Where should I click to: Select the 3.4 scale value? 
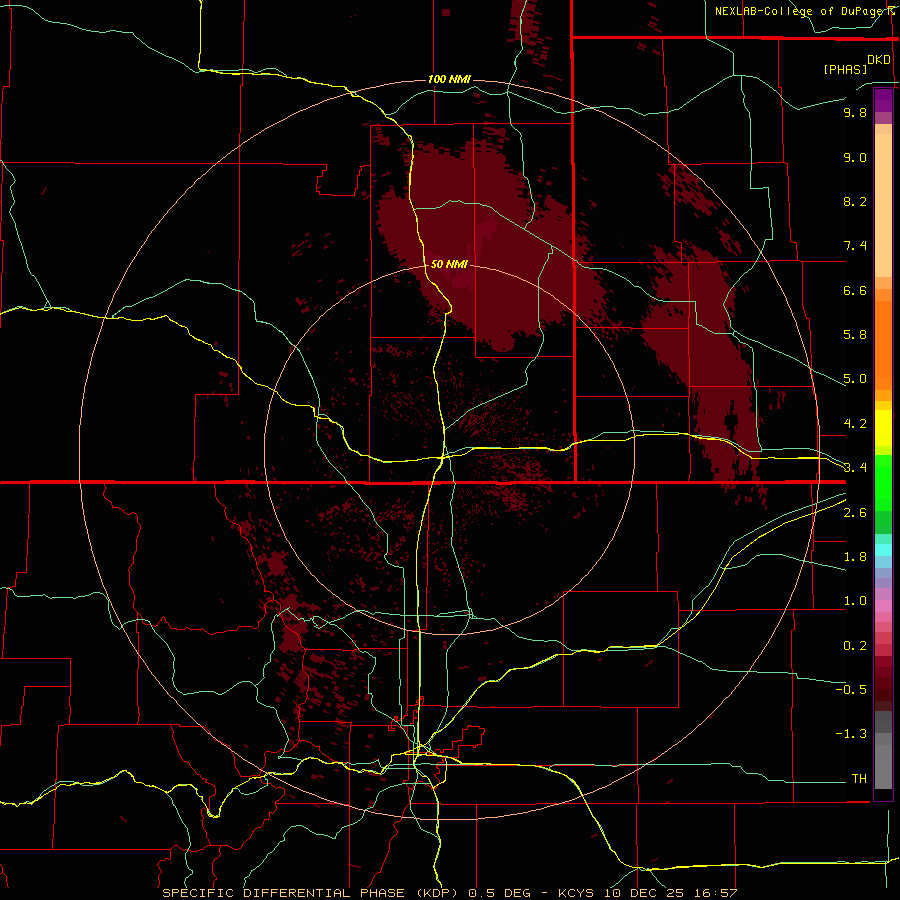[855, 468]
